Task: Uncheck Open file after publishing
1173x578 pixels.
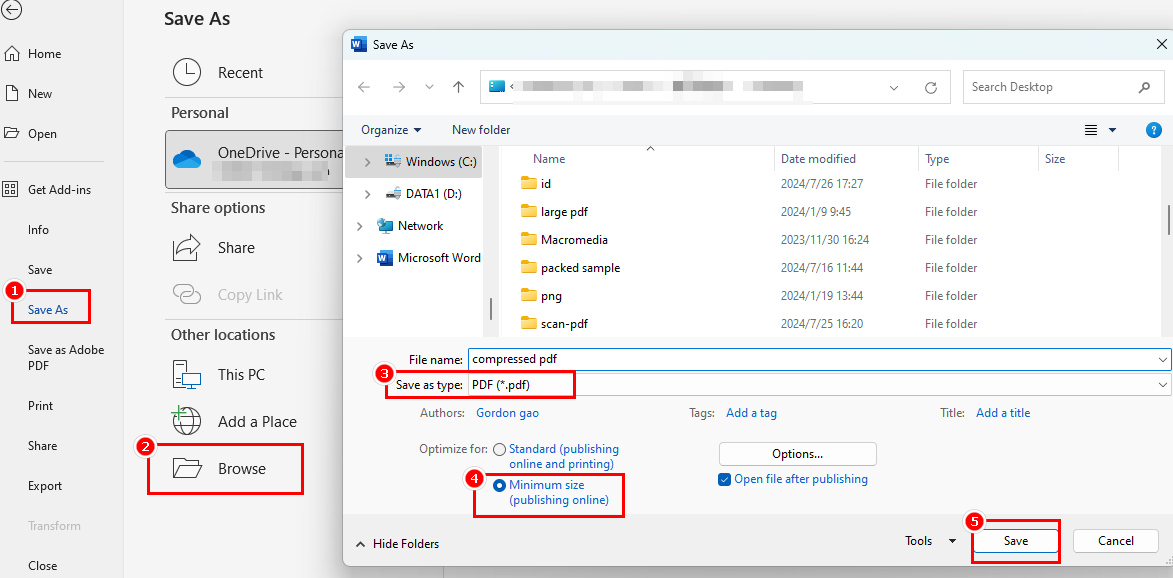Action: point(725,479)
